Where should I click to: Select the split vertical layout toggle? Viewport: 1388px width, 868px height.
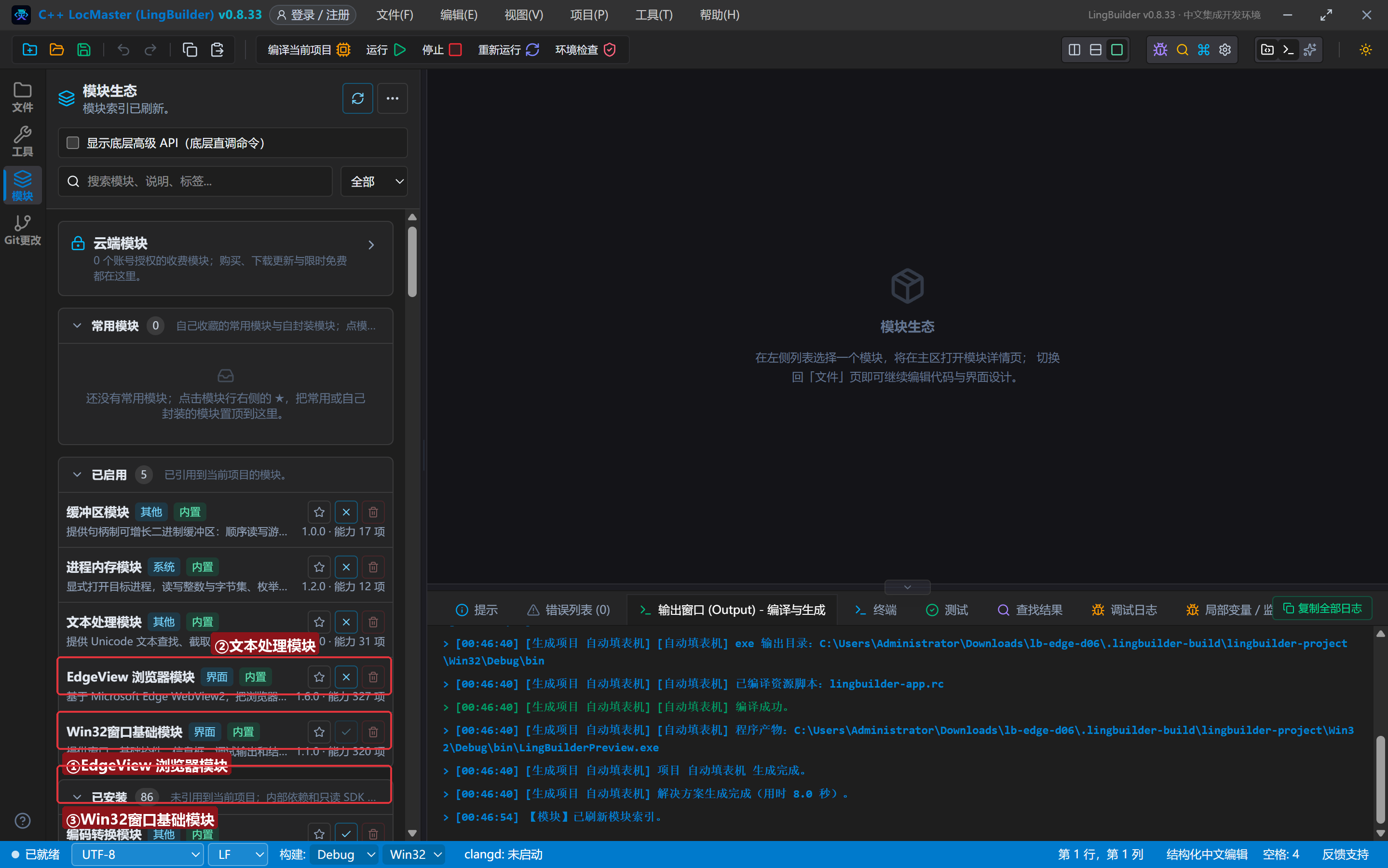(1074, 50)
